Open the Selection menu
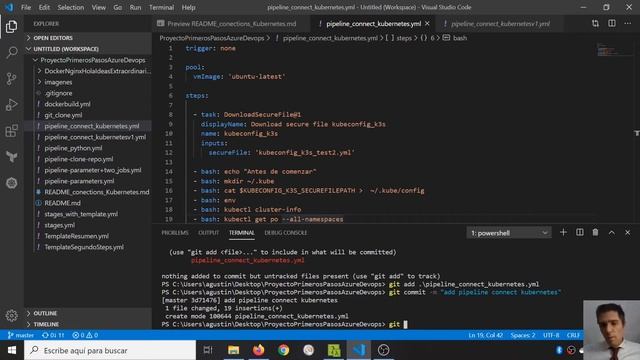 pyautogui.click(x=71, y=7)
